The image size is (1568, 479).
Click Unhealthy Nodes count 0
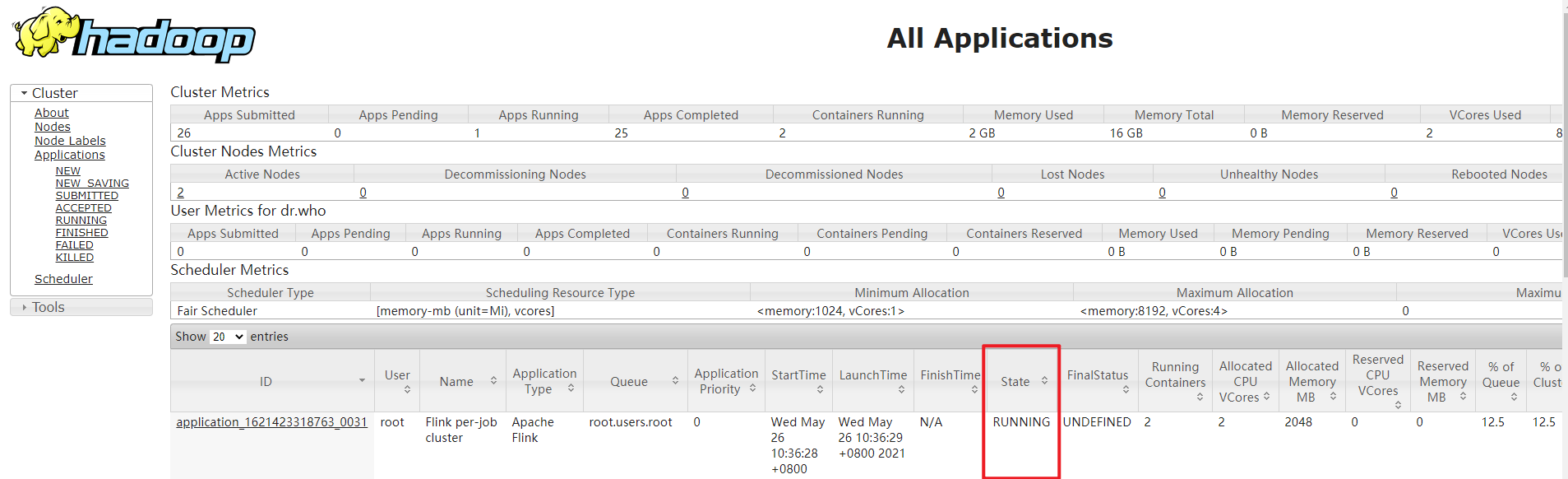tap(1163, 193)
